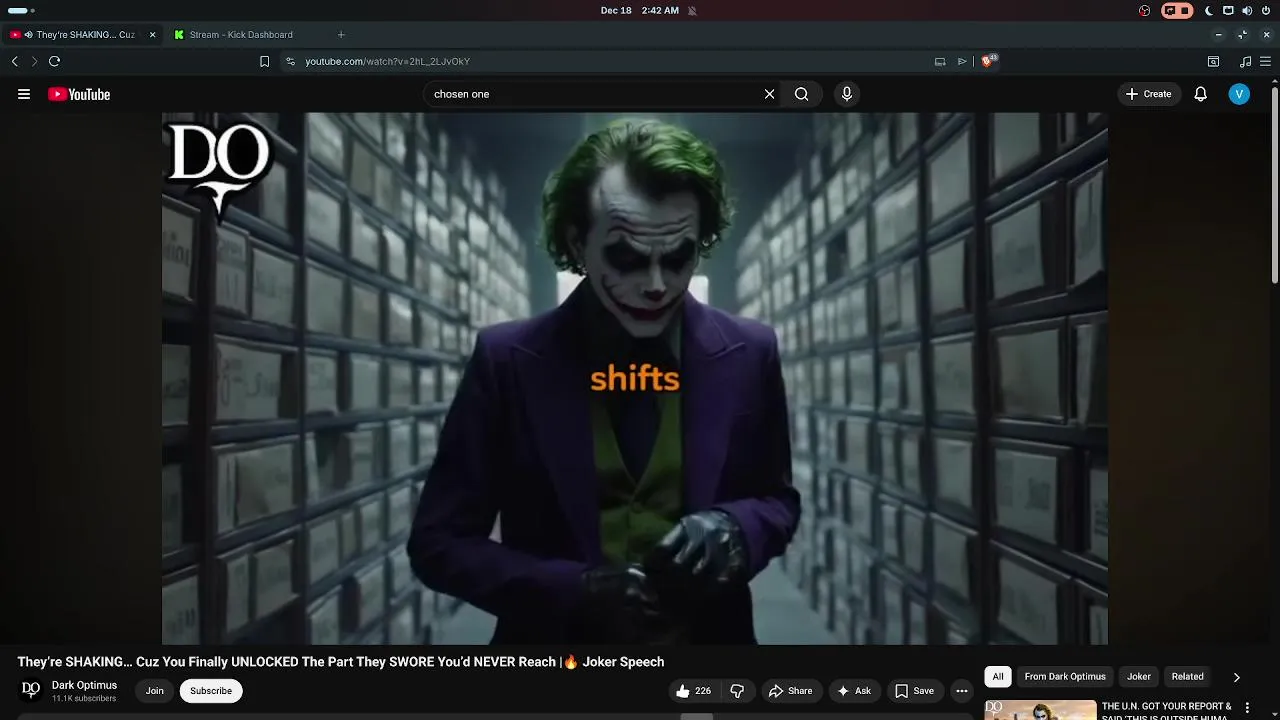The image size is (1280, 720).
Task: Close the YouTube browser tab
Action: 152,35
